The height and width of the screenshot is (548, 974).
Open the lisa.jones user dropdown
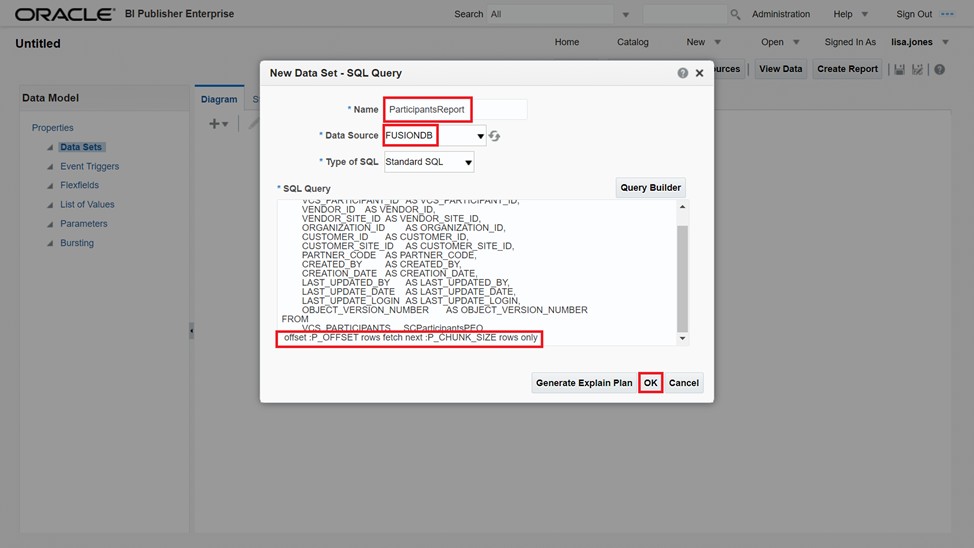tap(945, 42)
